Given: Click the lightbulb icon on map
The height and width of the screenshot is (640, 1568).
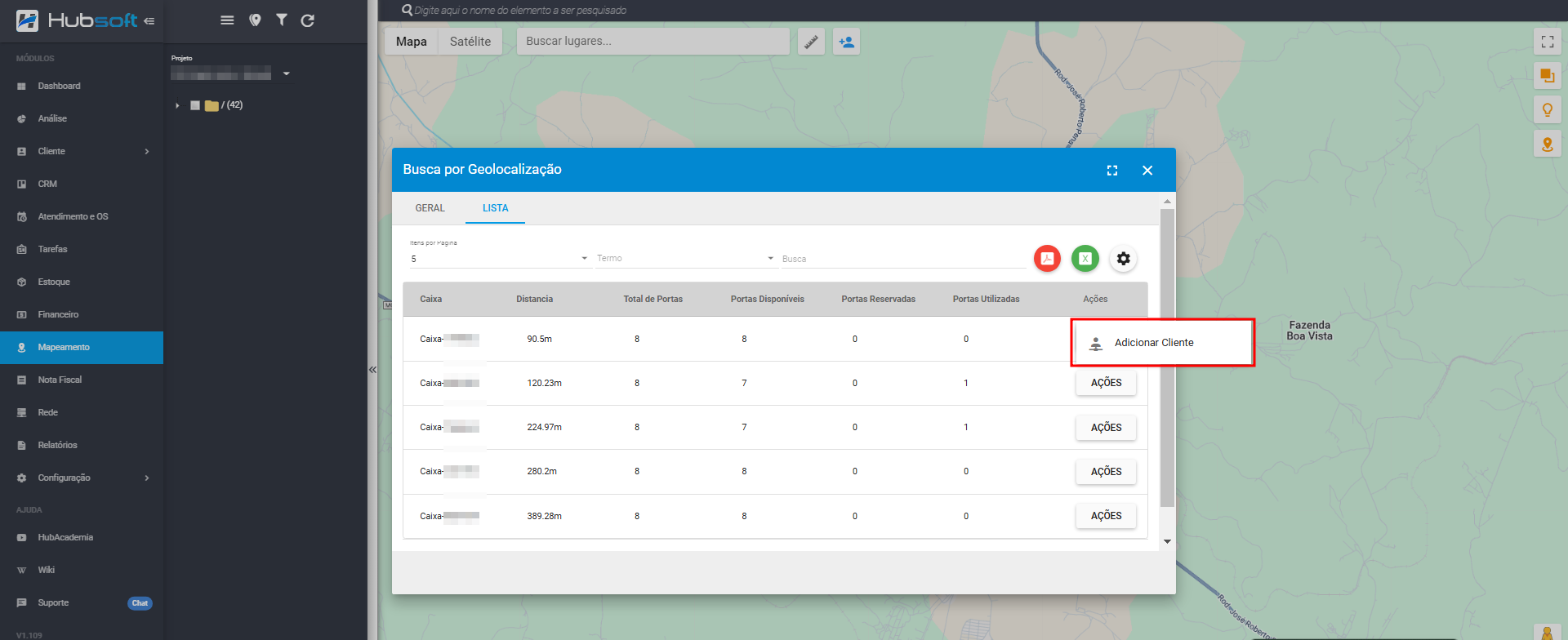Looking at the screenshot, I should [x=1548, y=110].
